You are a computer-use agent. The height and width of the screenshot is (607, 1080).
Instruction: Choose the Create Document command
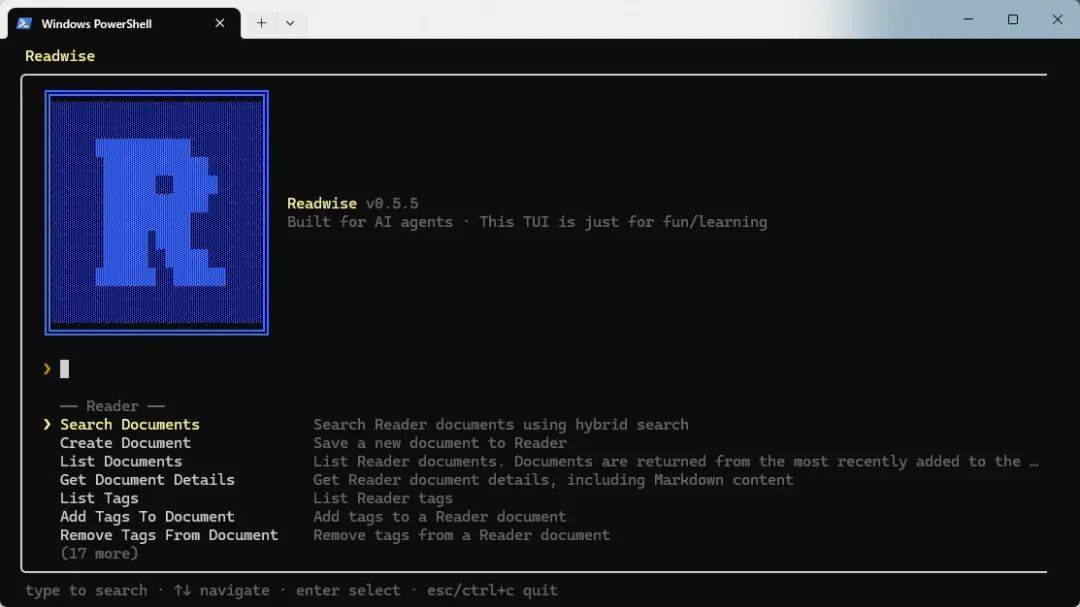coord(125,443)
